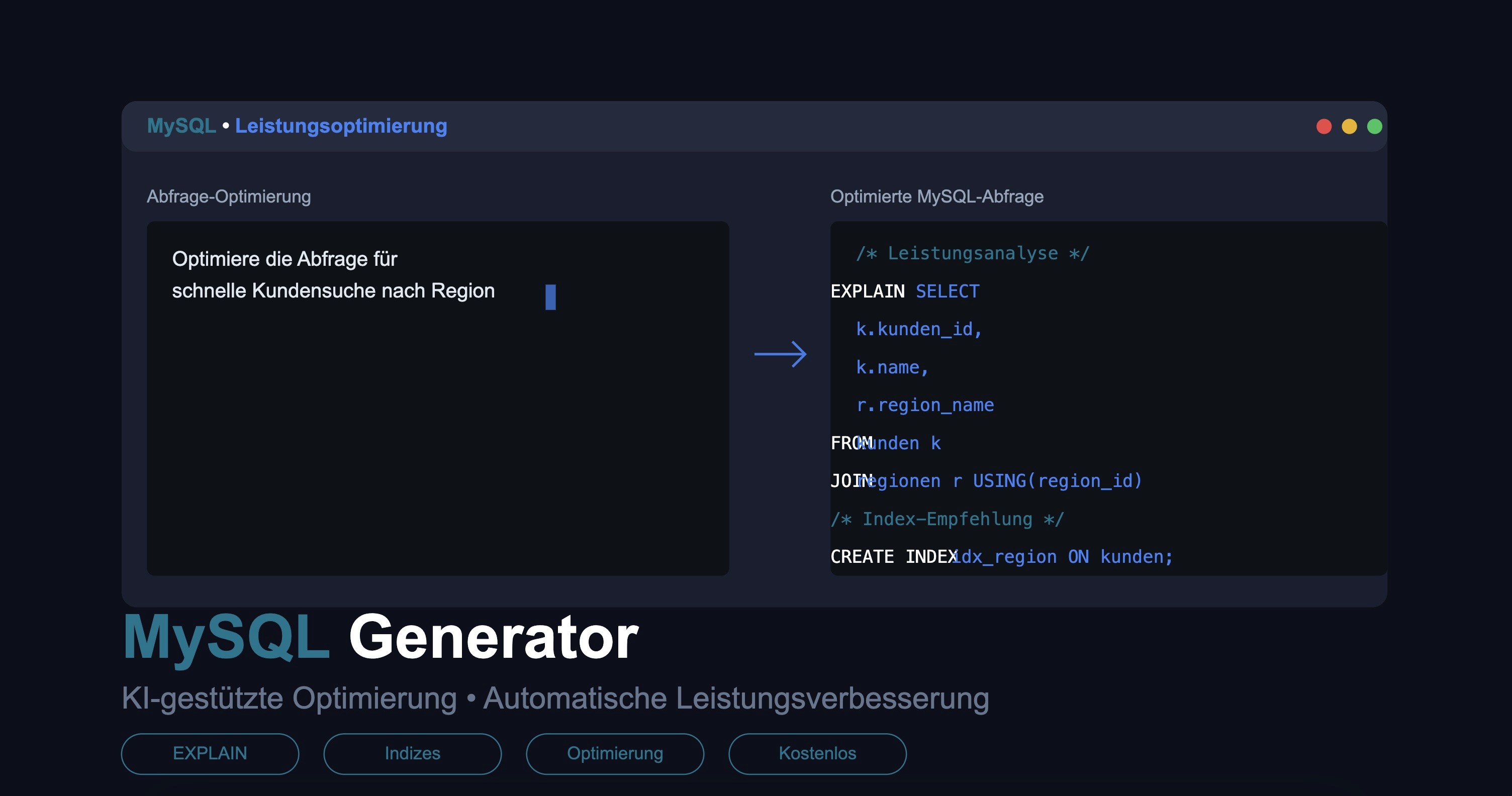Screen dimensions: 1512x796
Task: Click the 'EXPLAIN' keyword in code
Action: (868, 291)
